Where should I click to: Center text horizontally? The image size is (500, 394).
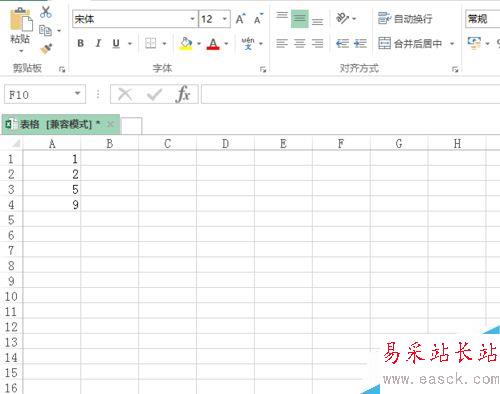coord(300,43)
